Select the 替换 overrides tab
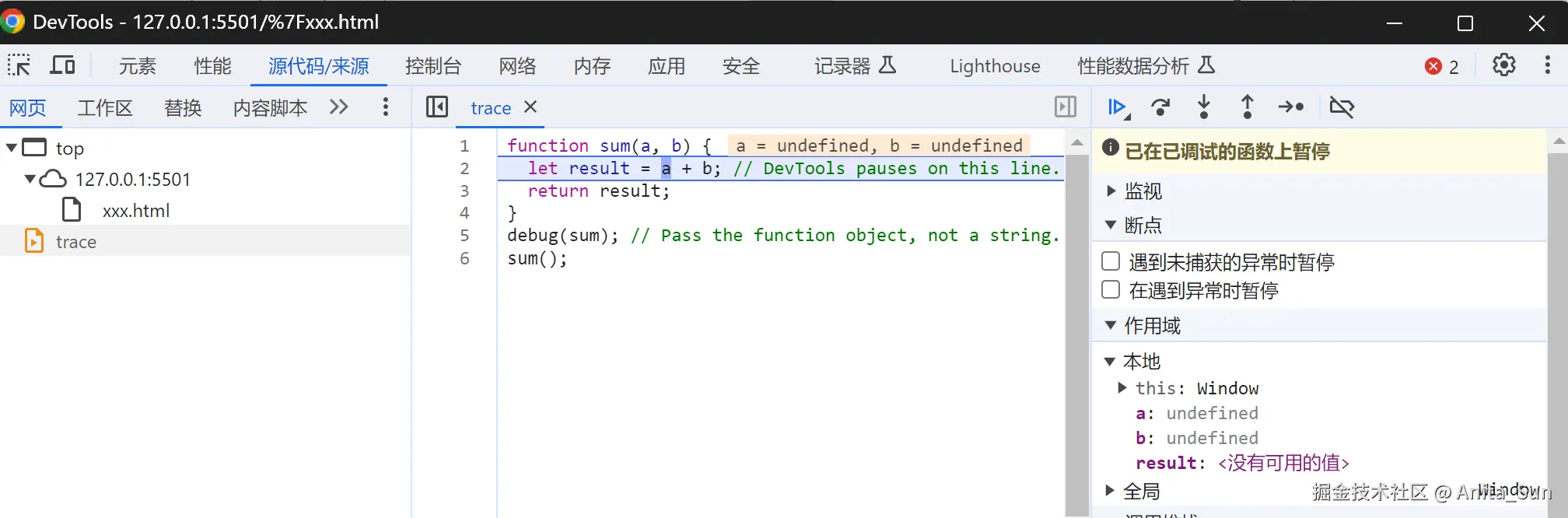1568x518 pixels. [183, 107]
